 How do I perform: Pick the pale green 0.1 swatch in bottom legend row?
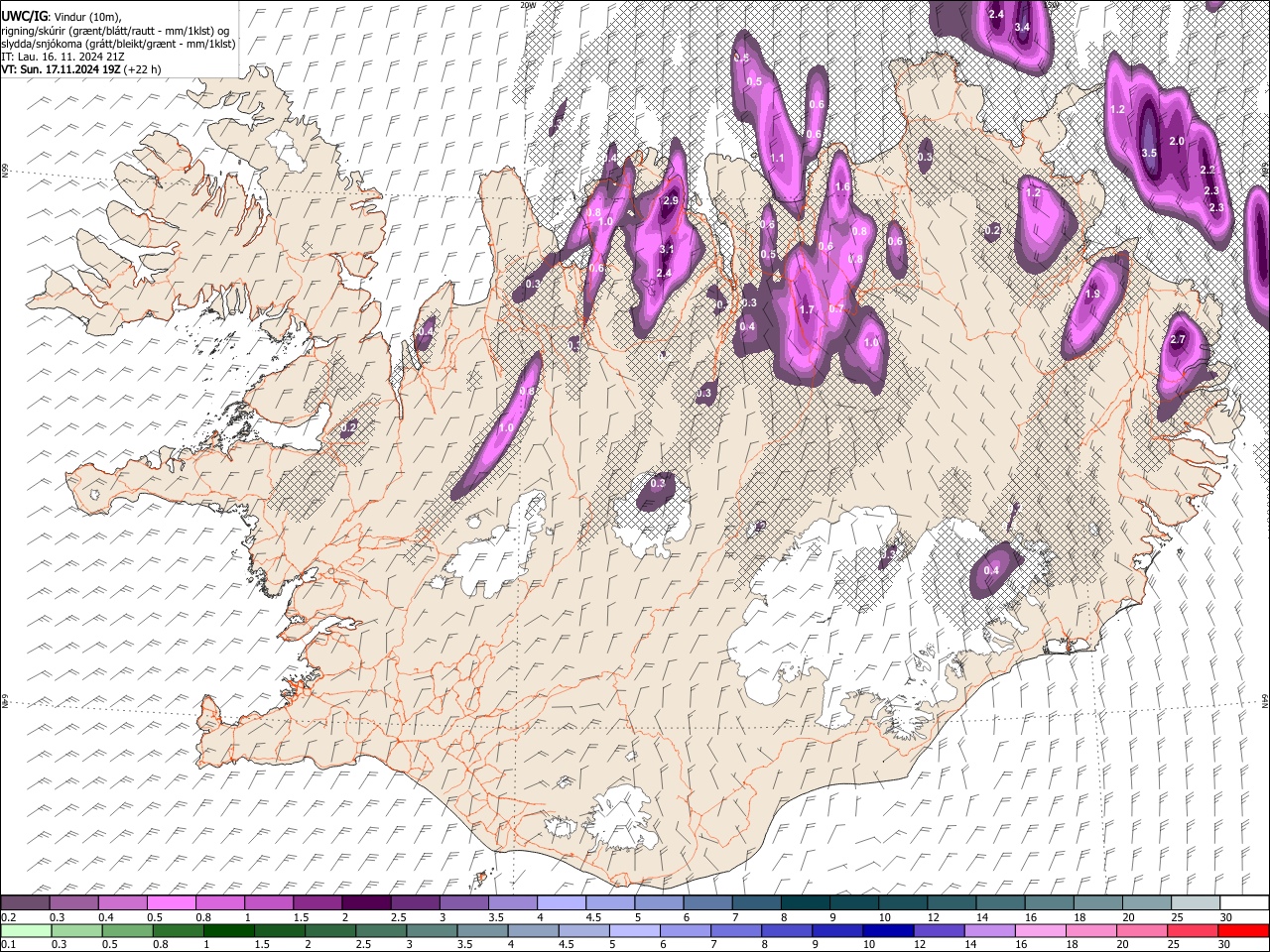click(x=25, y=930)
